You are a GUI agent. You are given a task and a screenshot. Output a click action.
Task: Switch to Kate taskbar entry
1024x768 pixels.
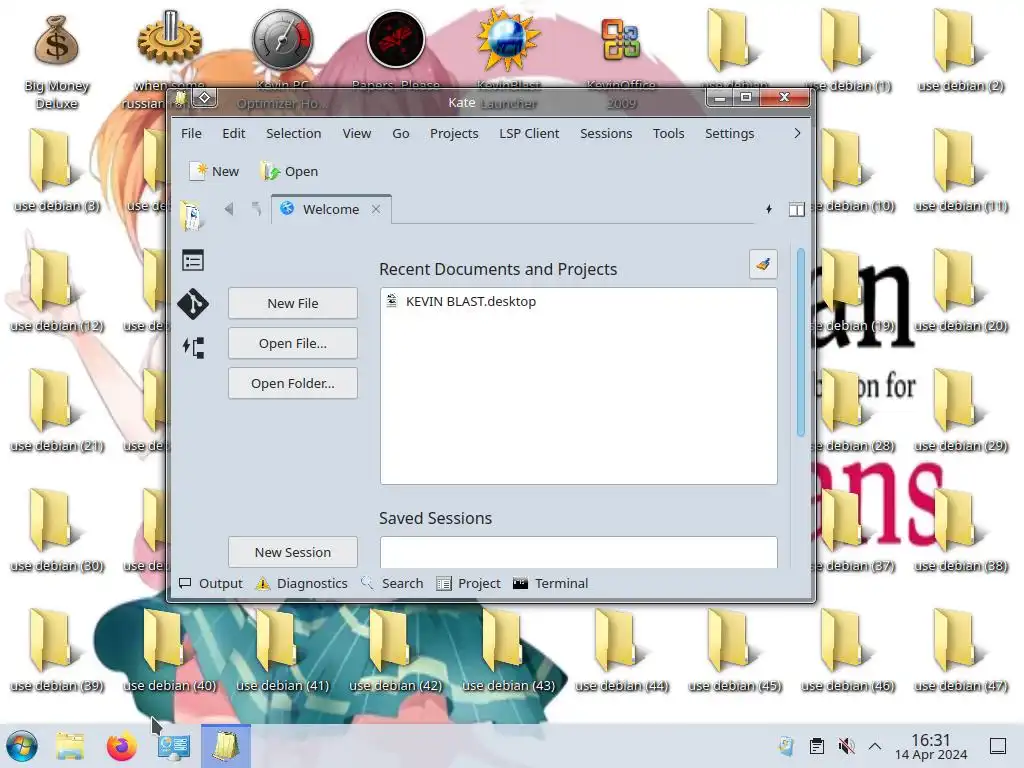tap(225, 746)
